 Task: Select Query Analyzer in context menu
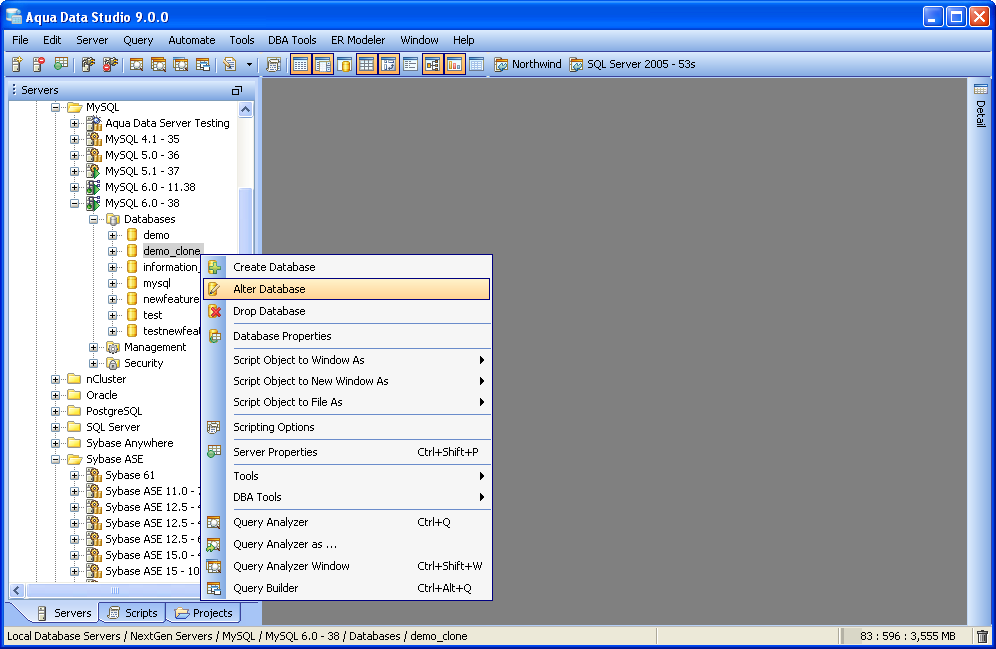(347, 522)
